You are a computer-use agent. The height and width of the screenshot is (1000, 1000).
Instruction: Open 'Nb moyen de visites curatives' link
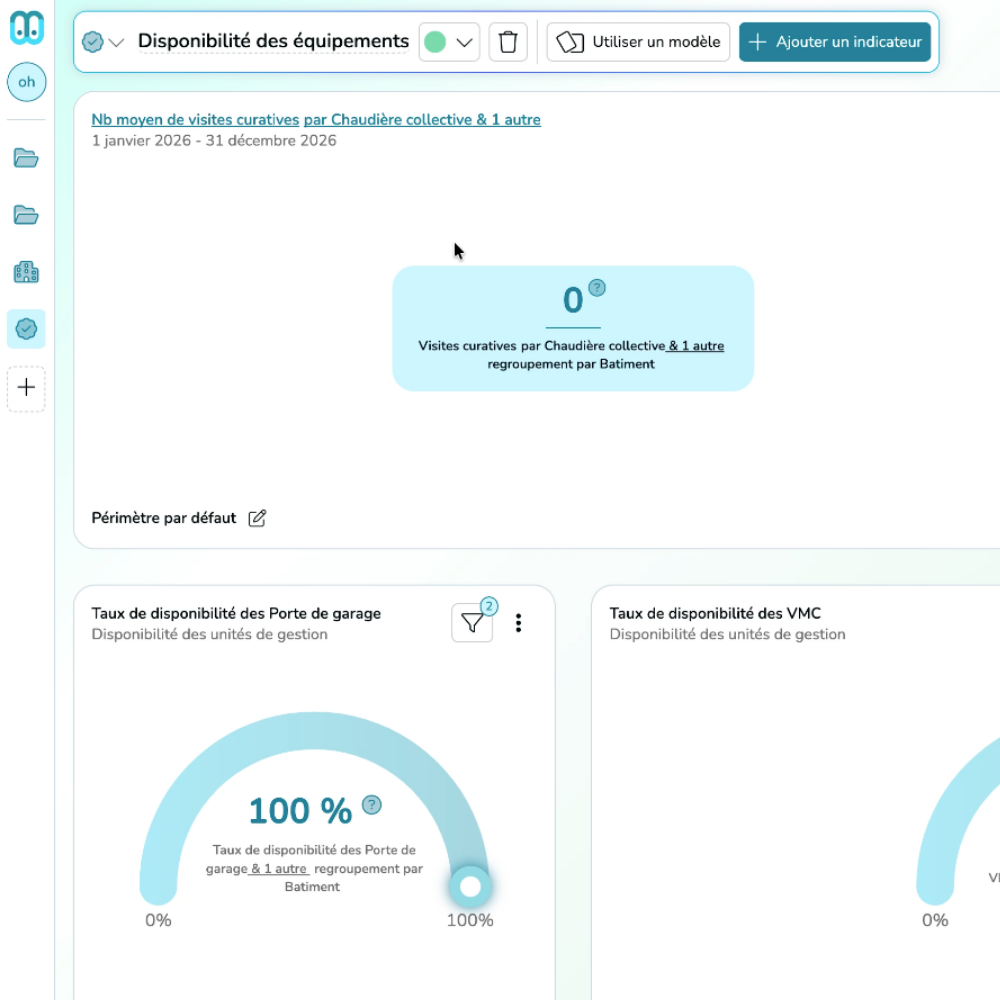coord(195,120)
